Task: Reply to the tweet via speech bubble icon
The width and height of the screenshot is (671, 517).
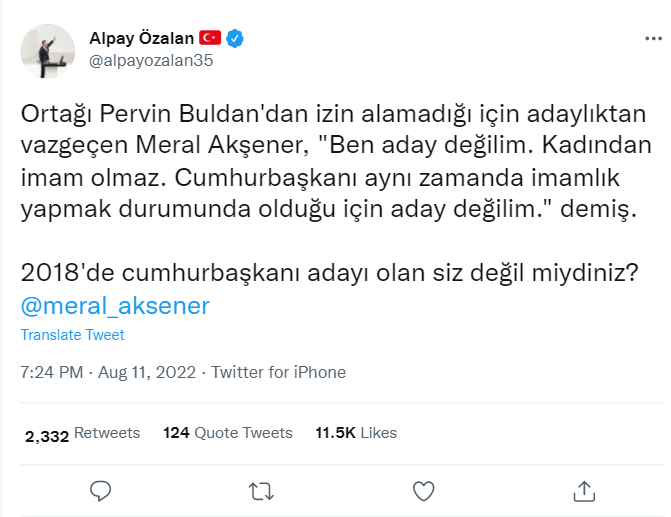Action: 99,490
